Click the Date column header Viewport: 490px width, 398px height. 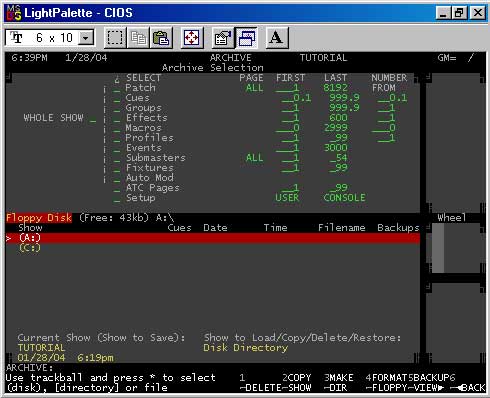pyautogui.click(x=215, y=228)
